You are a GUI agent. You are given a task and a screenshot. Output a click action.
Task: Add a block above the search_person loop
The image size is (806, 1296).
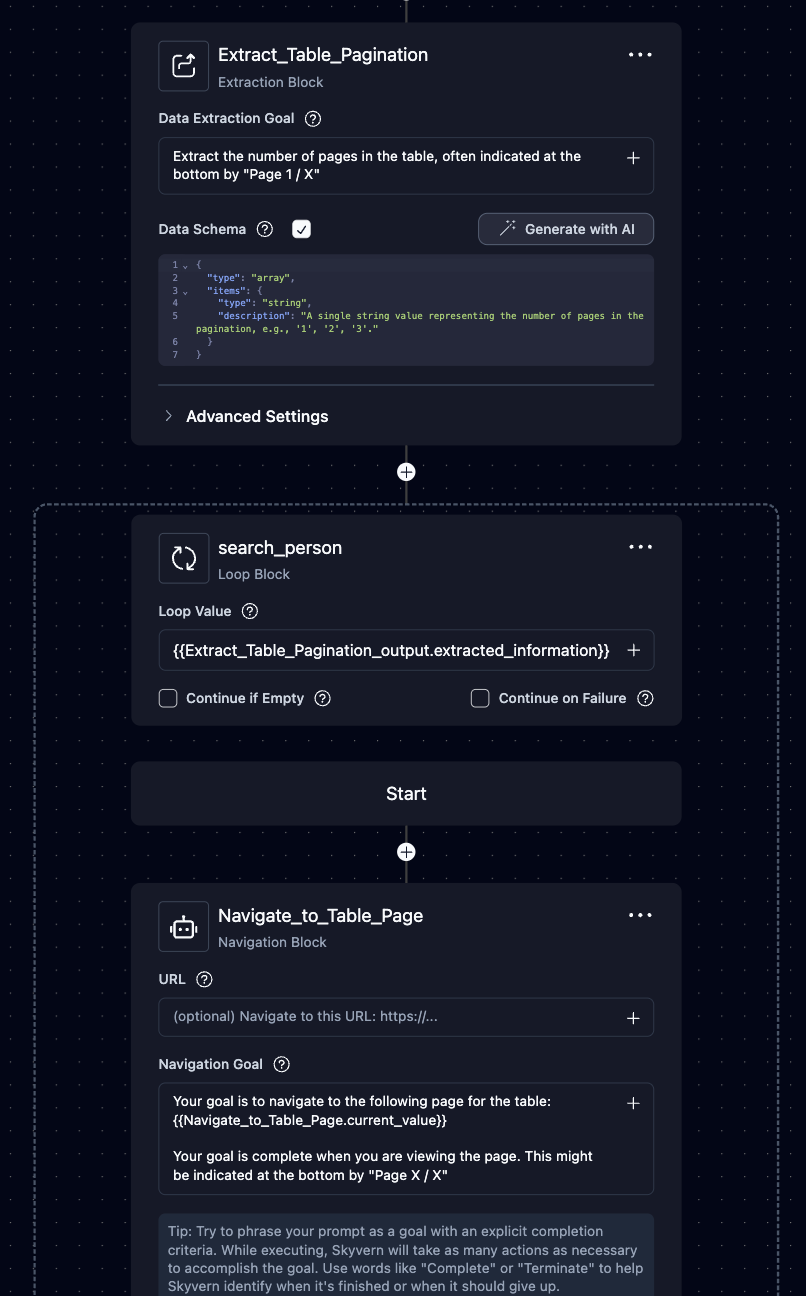tap(406, 471)
